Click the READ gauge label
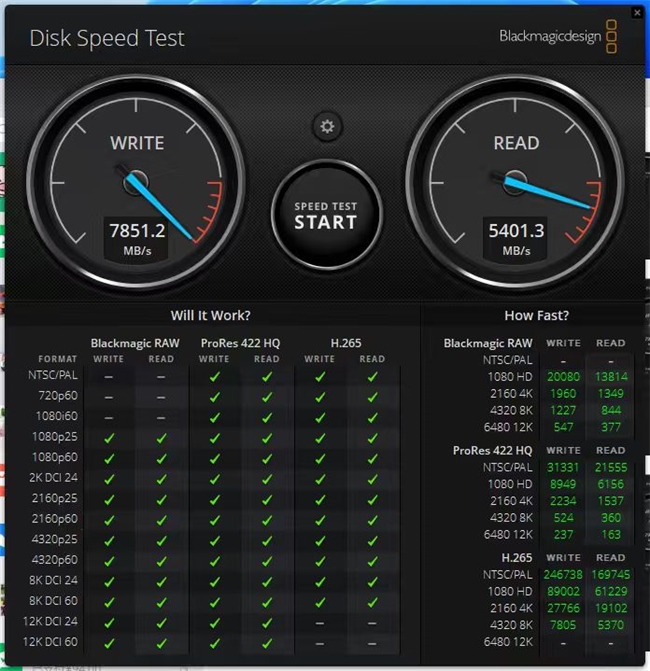 [x=516, y=143]
